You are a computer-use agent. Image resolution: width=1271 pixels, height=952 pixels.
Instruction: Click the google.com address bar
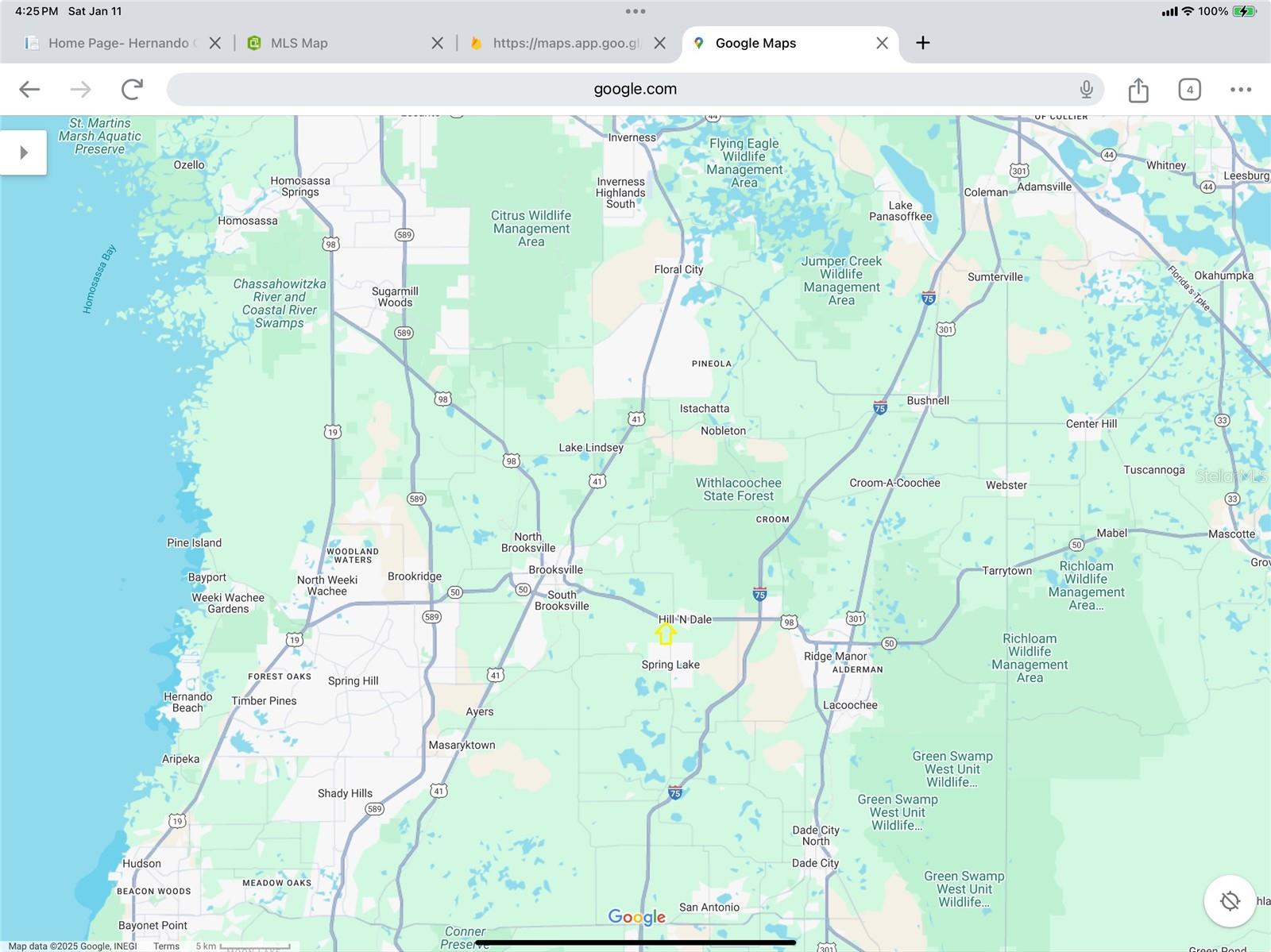coord(635,89)
